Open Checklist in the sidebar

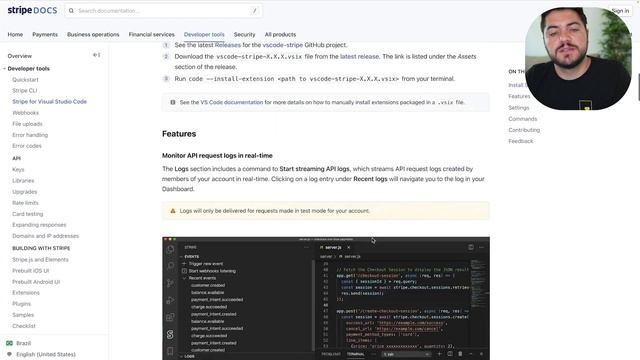(24, 326)
